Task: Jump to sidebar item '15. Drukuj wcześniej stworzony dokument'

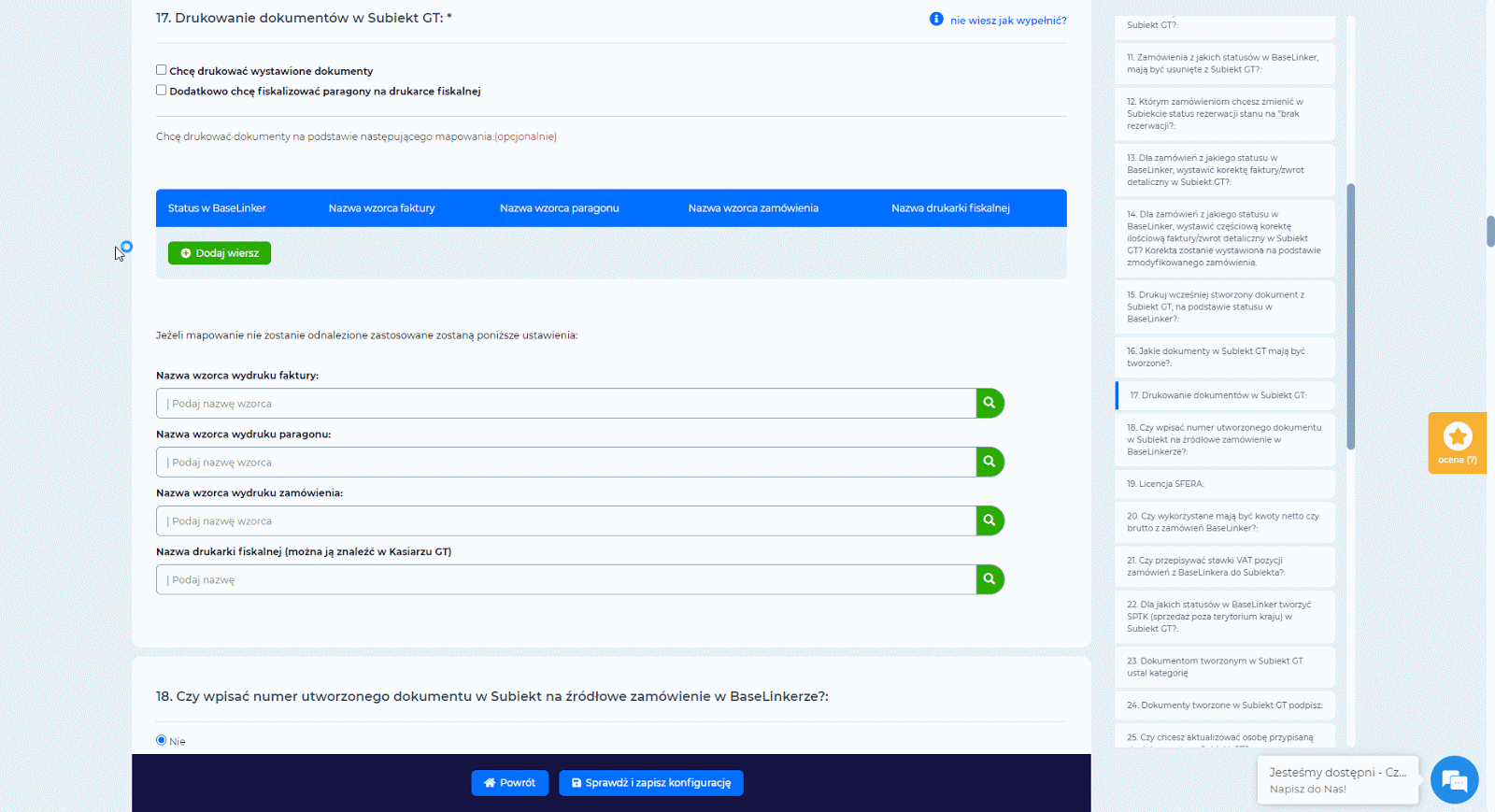Action: pos(1224,306)
